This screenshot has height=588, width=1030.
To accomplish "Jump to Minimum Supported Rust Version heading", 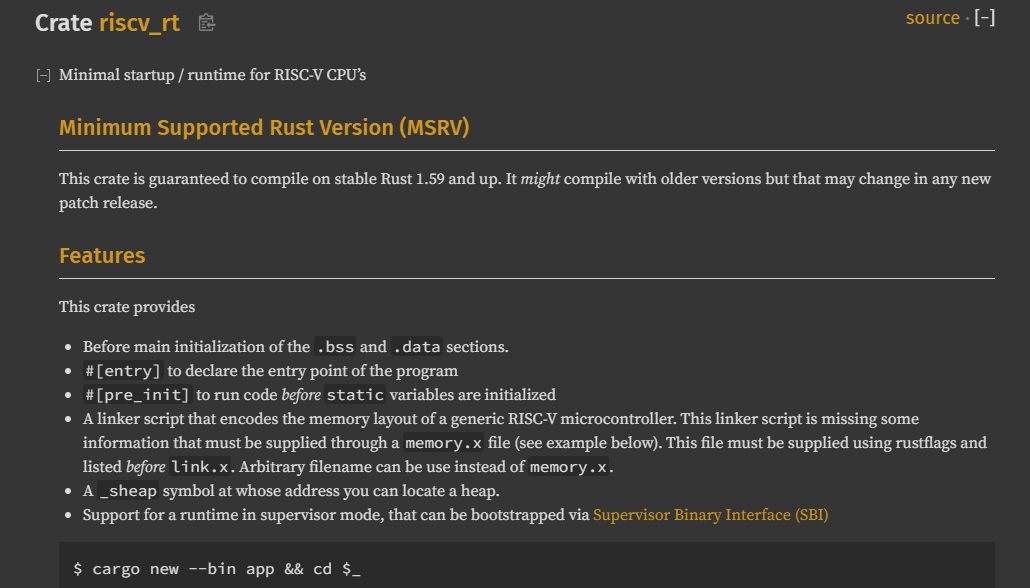I will coord(264,128).
